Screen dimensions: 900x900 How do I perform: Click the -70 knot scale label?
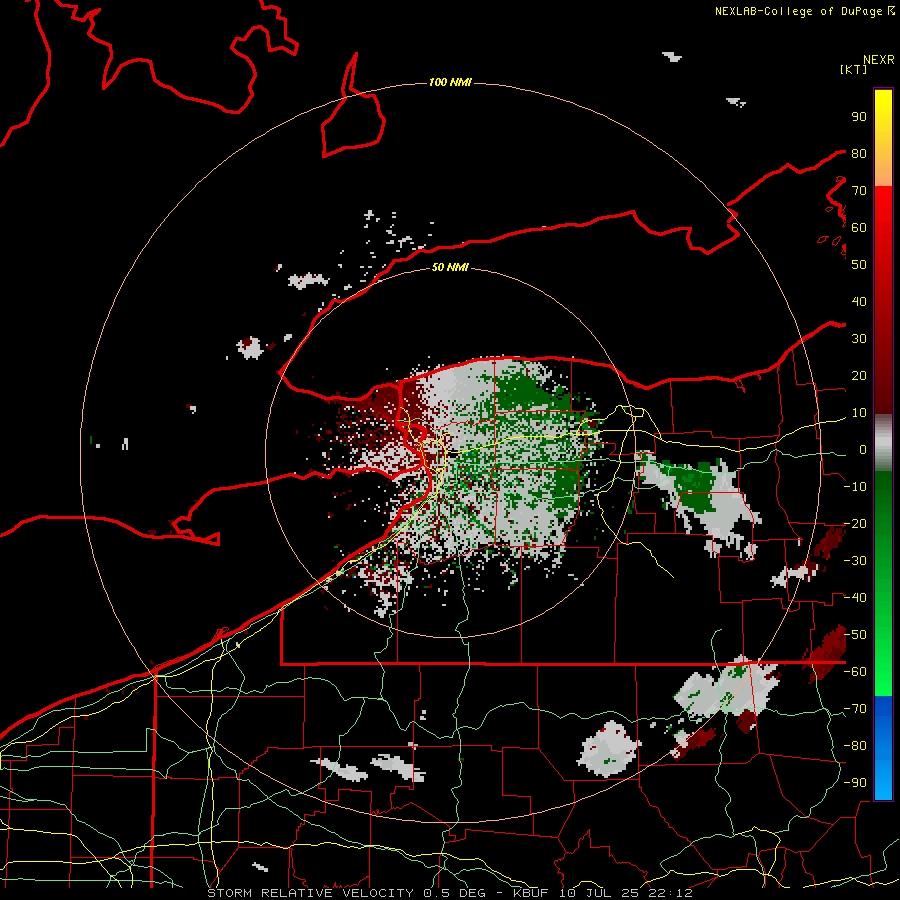pos(855,709)
